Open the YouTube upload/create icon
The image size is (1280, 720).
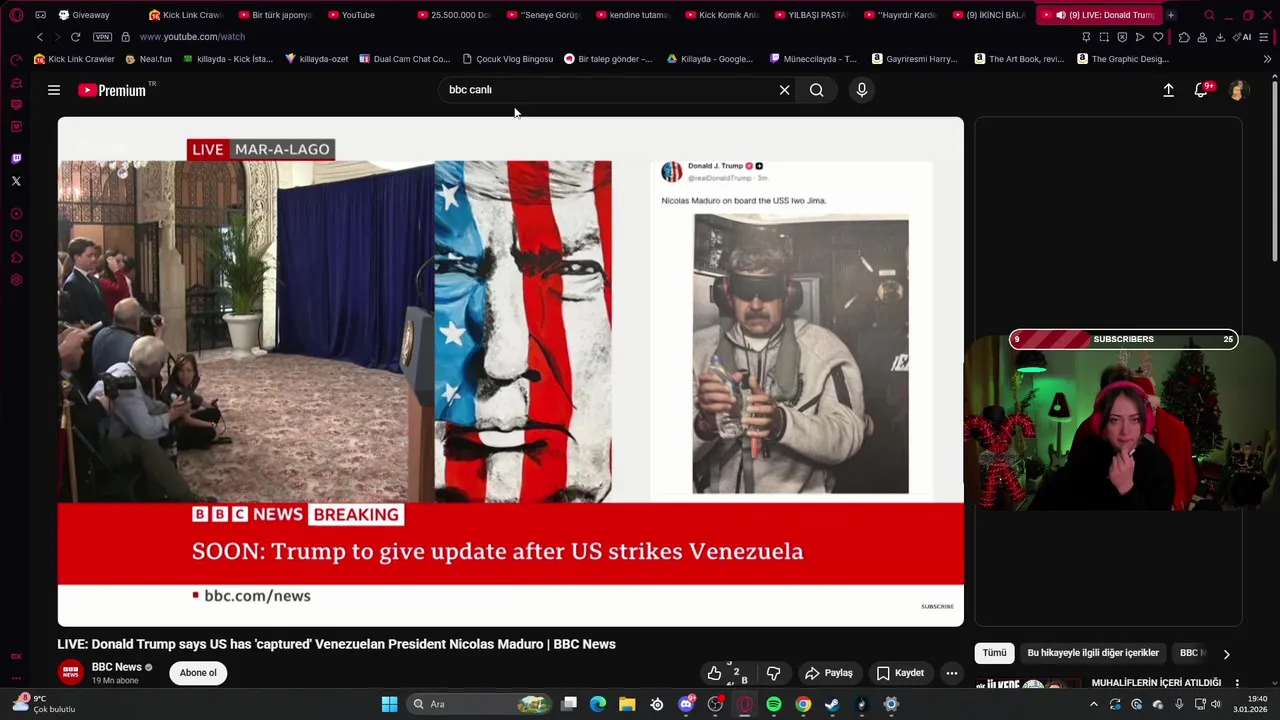pyautogui.click(x=1168, y=90)
